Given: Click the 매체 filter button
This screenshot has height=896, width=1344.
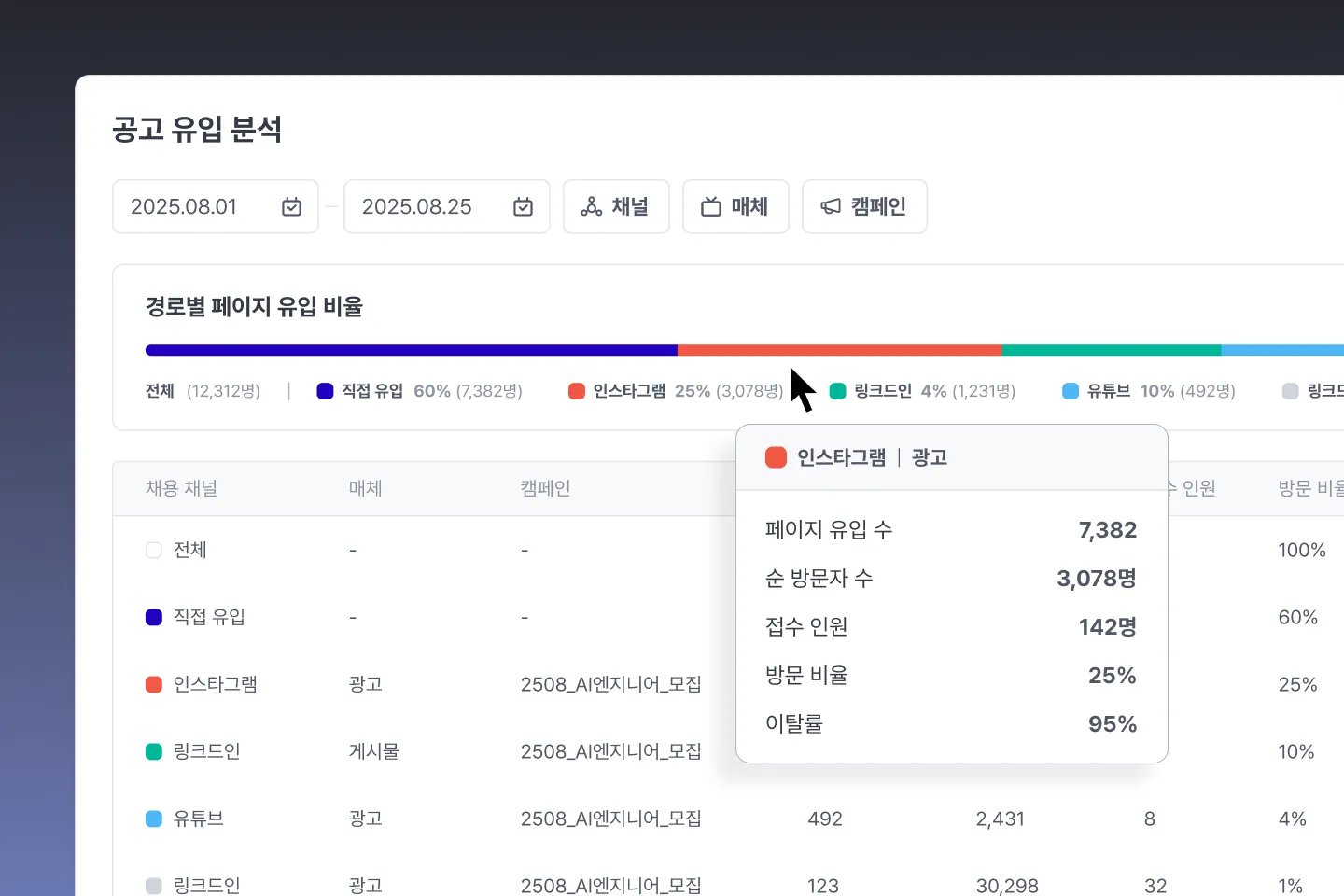Looking at the screenshot, I should tap(735, 207).
